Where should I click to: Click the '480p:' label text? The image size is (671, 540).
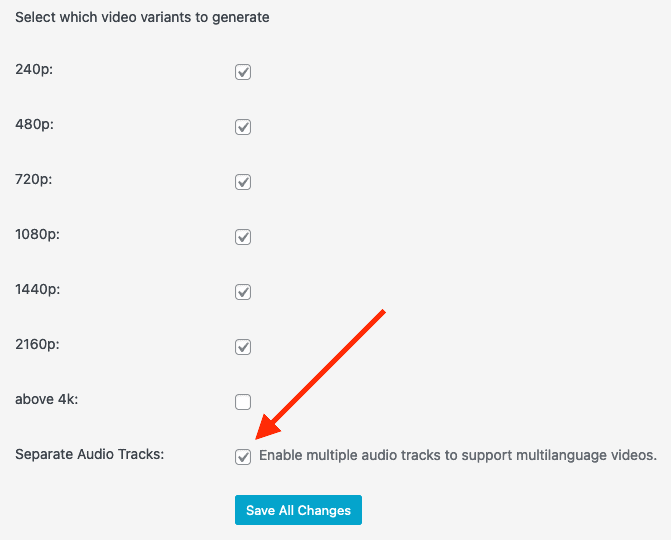[x=34, y=125]
